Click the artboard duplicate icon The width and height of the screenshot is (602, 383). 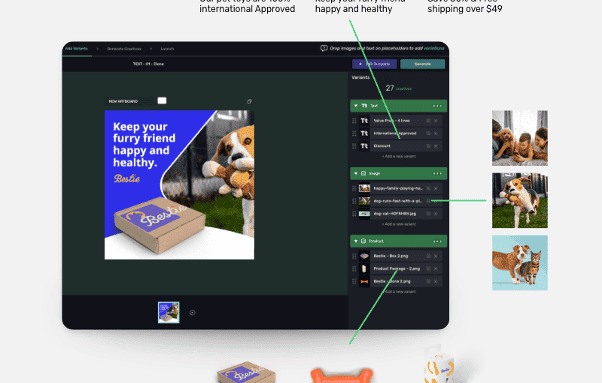click(249, 101)
